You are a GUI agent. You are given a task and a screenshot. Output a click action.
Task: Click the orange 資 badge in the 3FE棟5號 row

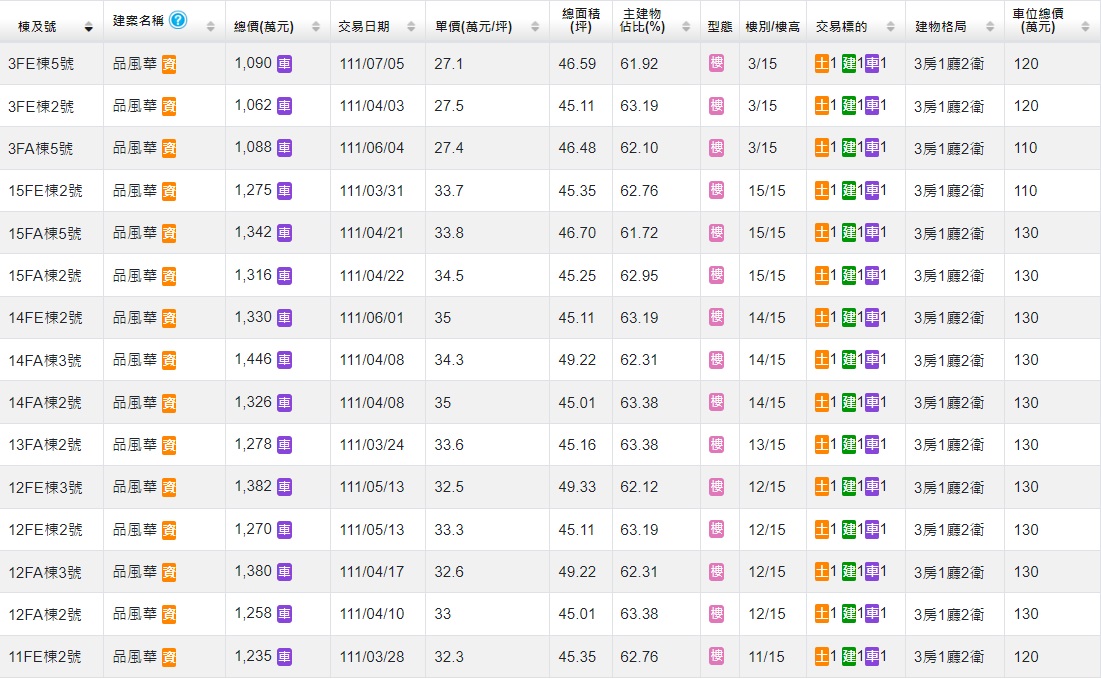tap(169, 64)
